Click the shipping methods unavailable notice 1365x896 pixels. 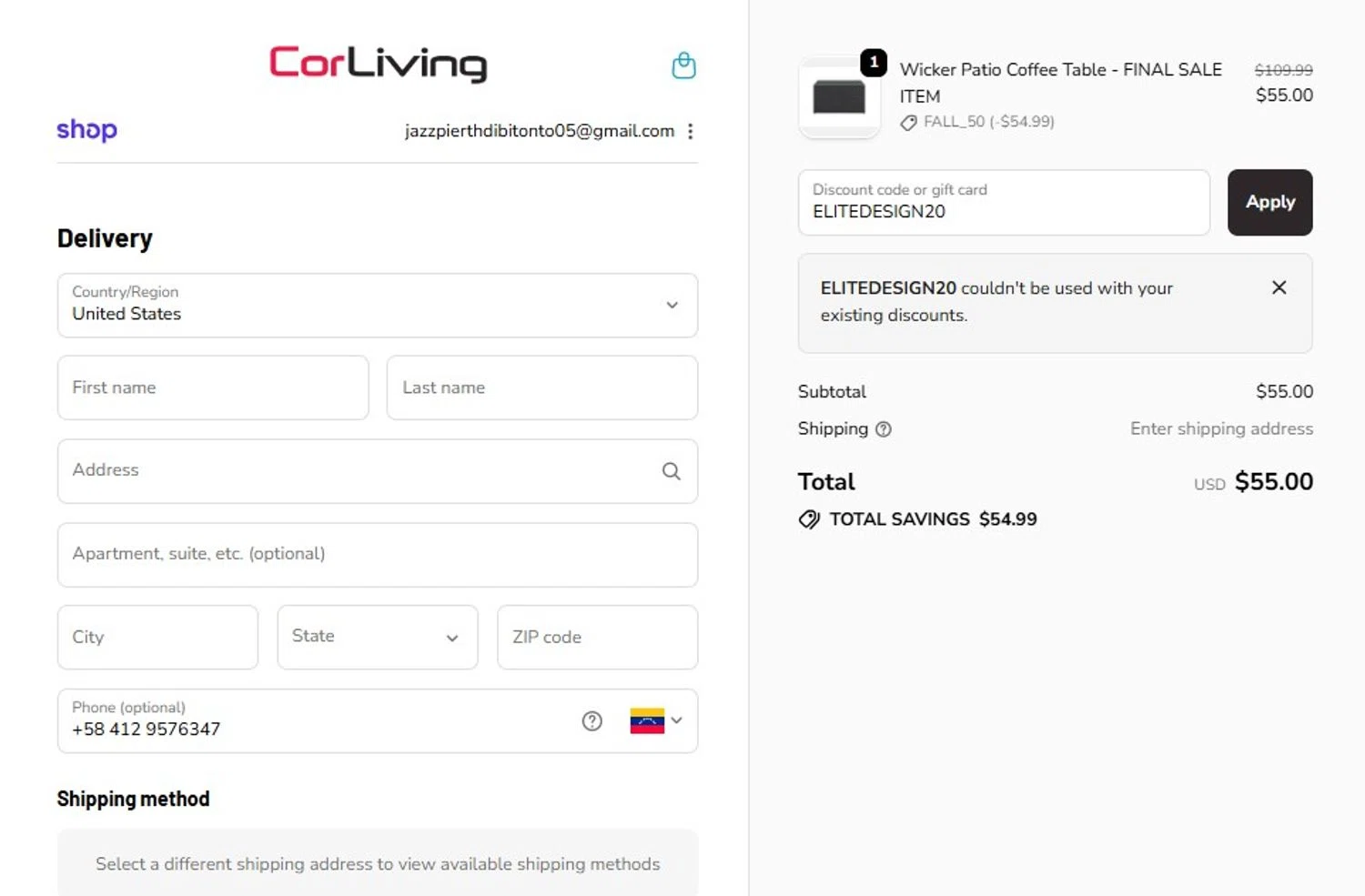tap(378, 863)
